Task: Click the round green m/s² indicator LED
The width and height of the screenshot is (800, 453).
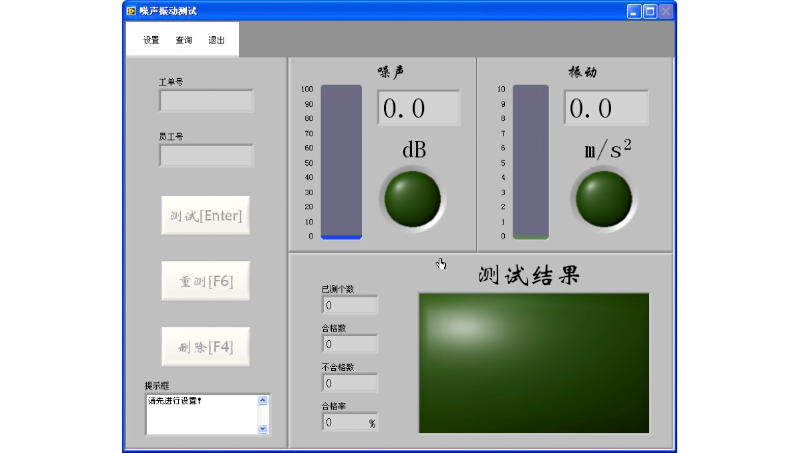Action: pyautogui.click(x=604, y=199)
